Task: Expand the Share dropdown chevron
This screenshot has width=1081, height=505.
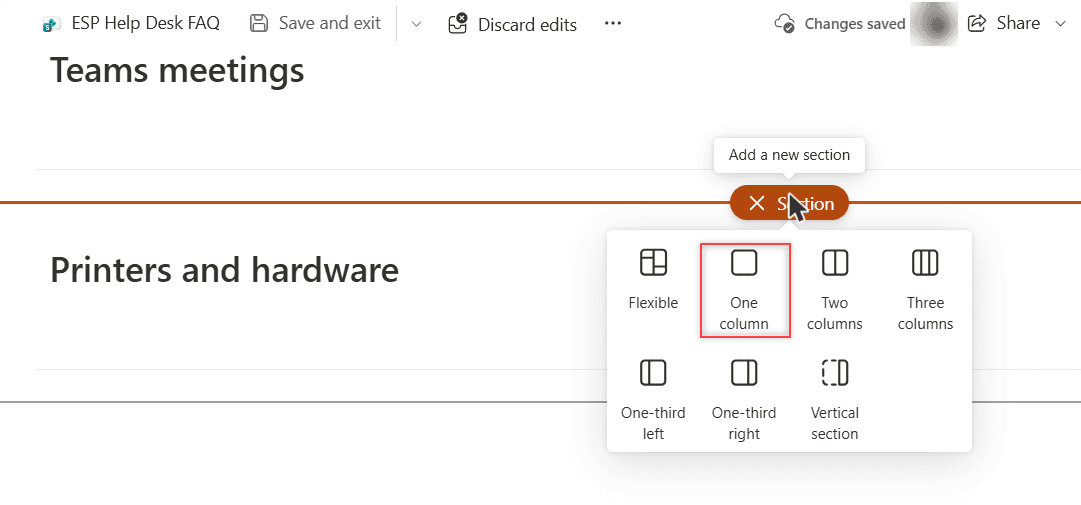Action: [1060, 24]
